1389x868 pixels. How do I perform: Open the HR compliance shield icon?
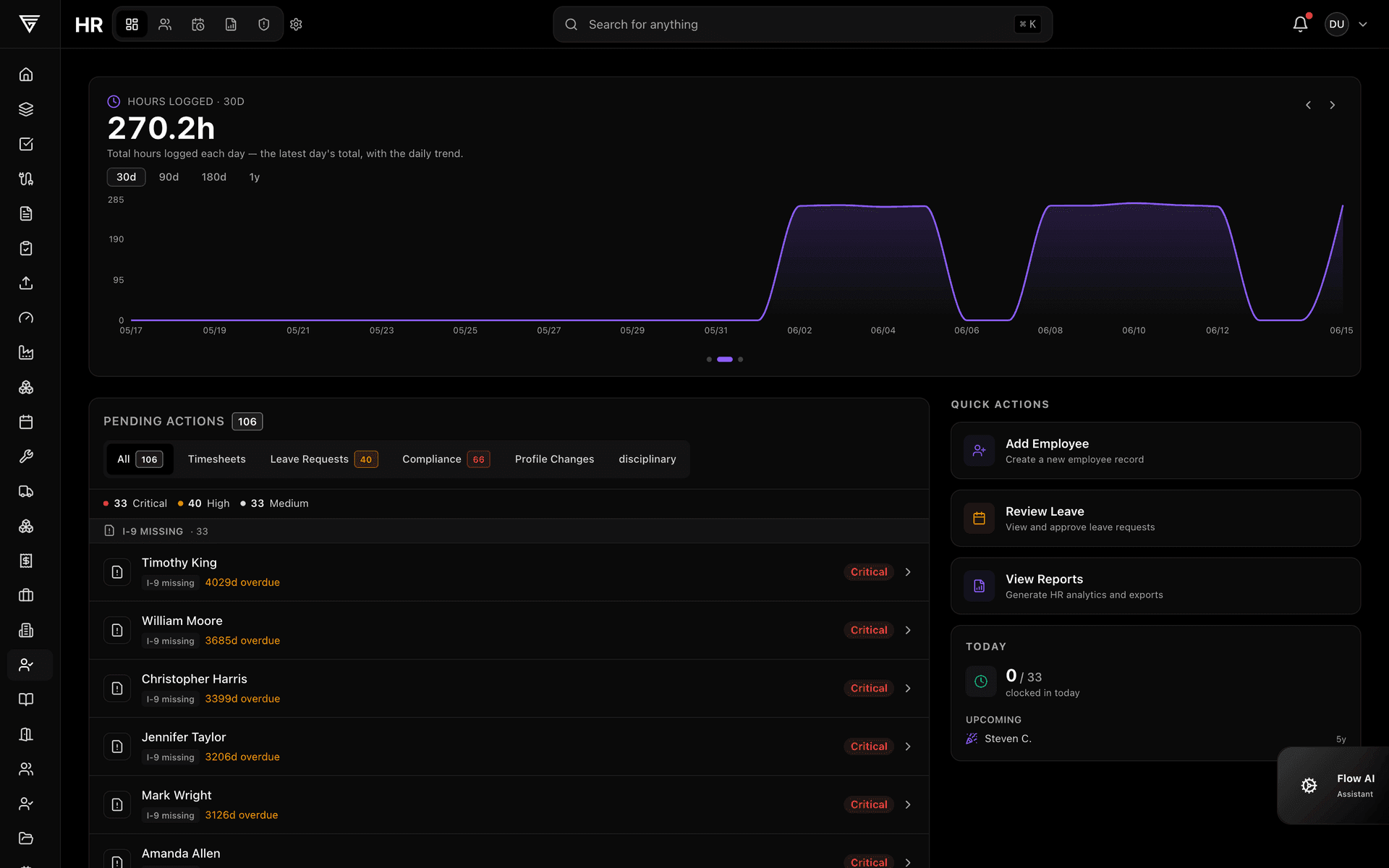(264, 25)
